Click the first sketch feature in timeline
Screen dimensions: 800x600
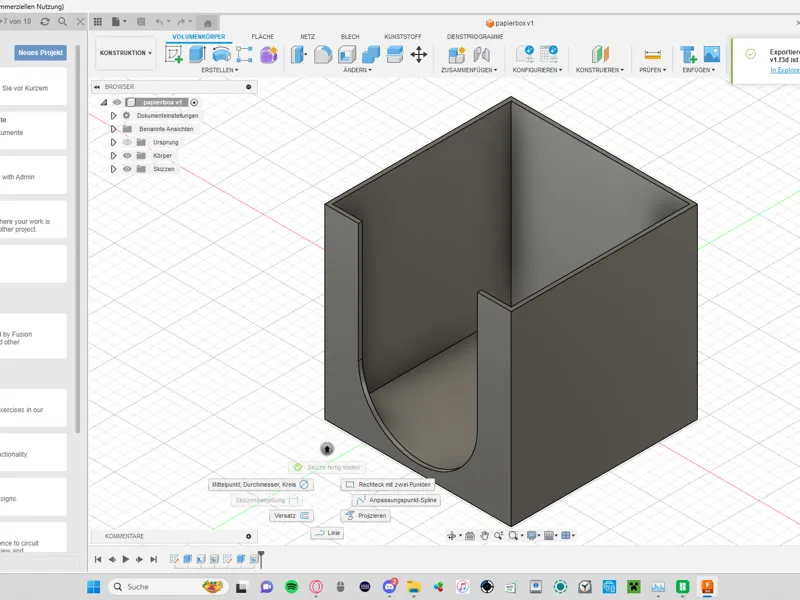coord(174,559)
